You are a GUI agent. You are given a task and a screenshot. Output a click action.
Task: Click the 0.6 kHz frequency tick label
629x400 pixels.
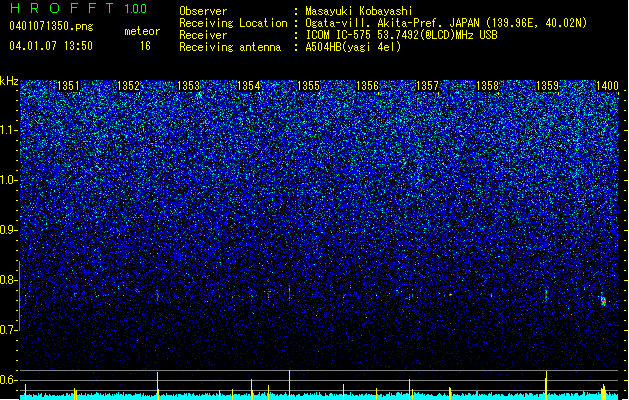[x=9, y=380]
